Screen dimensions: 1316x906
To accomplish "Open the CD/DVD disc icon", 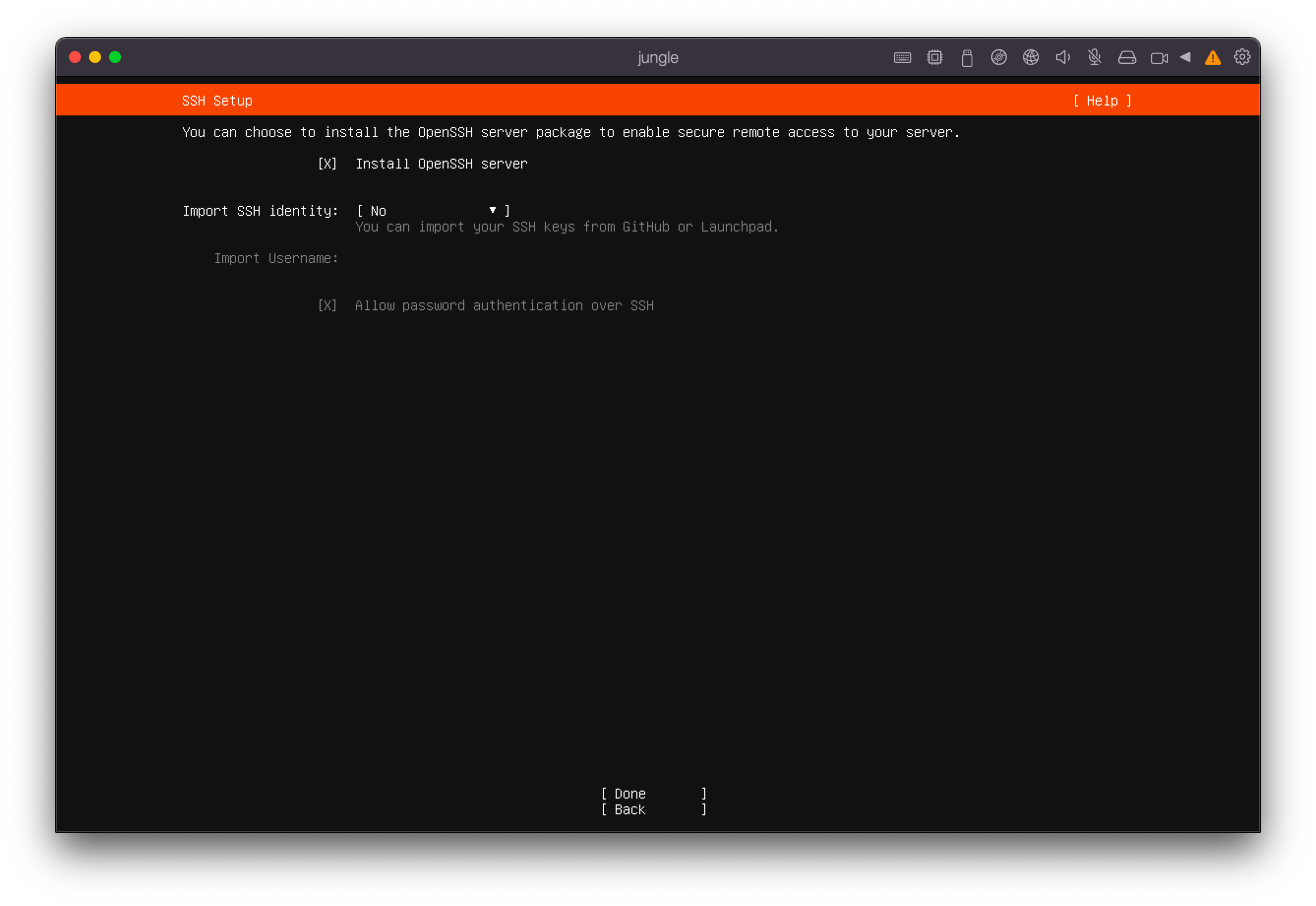I will click(x=998, y=58).
